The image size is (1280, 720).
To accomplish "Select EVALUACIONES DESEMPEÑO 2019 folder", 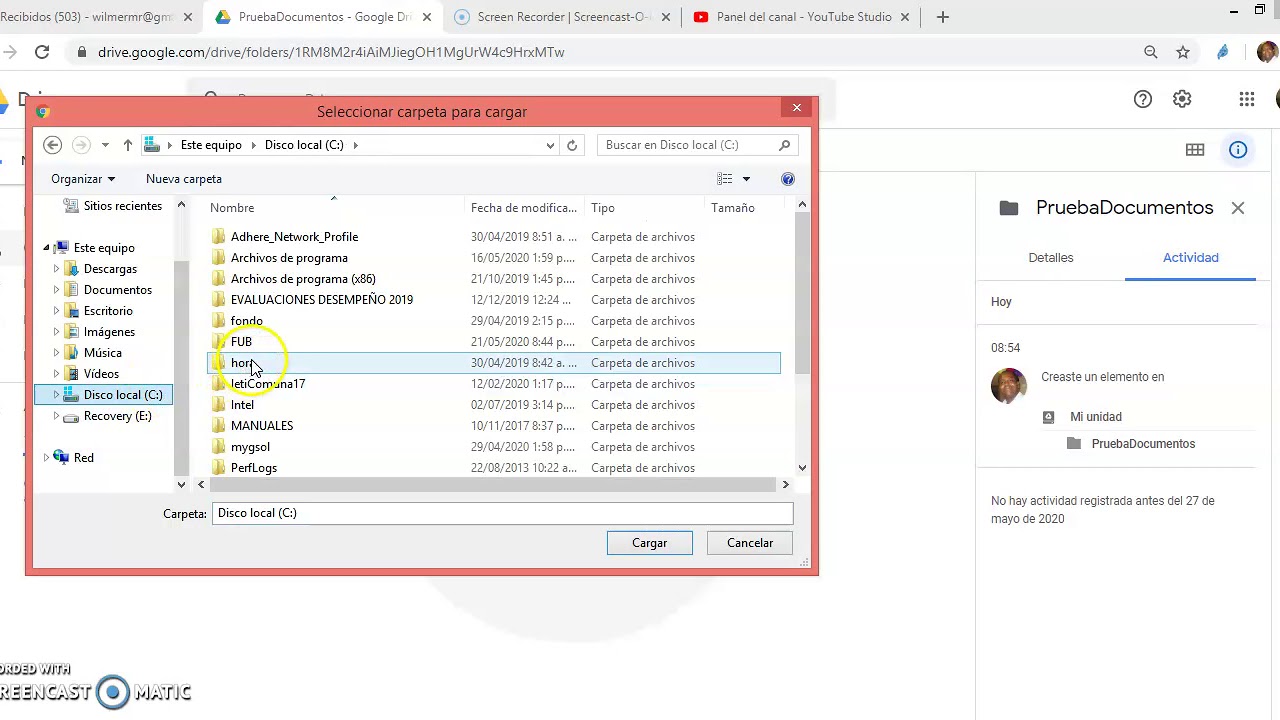I will coord(321,300).
